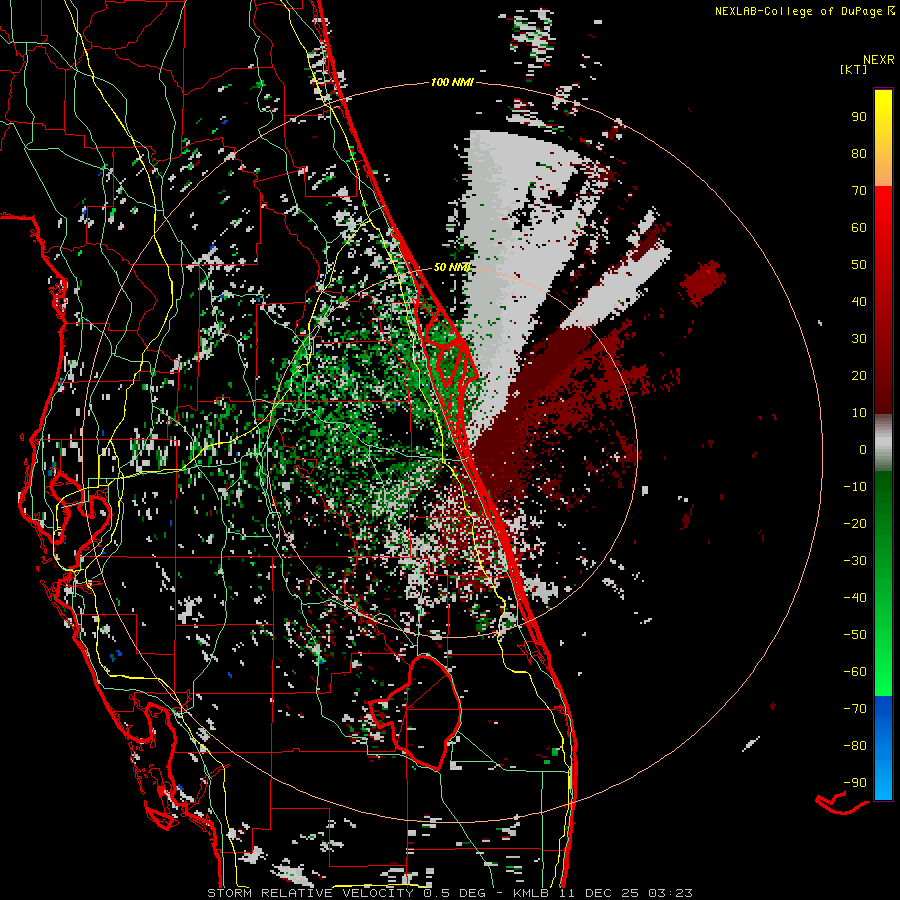Click the 50 value on velocity scale
900x900 pixels.
coord(859,265)
